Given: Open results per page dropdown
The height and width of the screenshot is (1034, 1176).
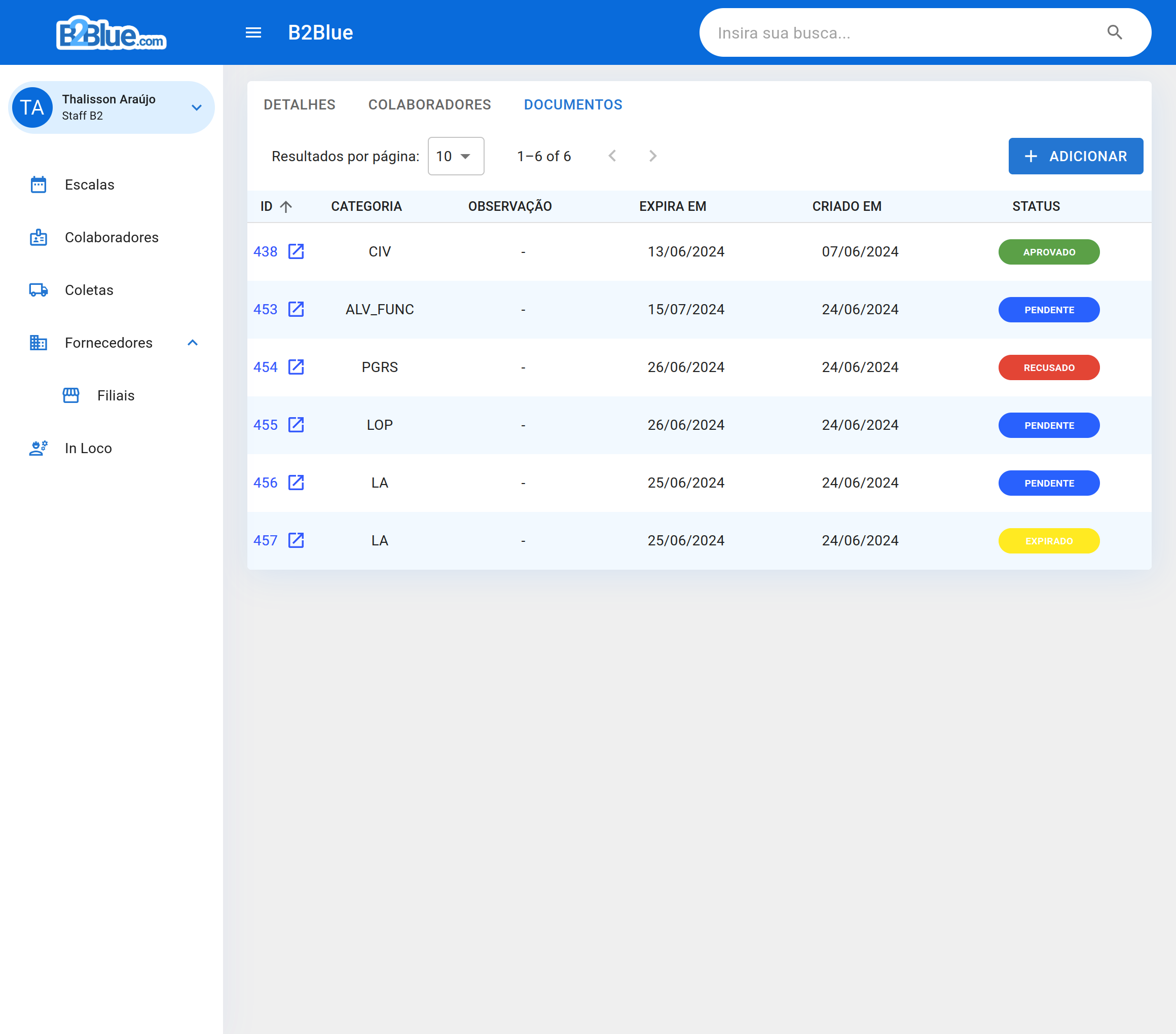Looking at the screenshot, I should (x=456, y=156).
